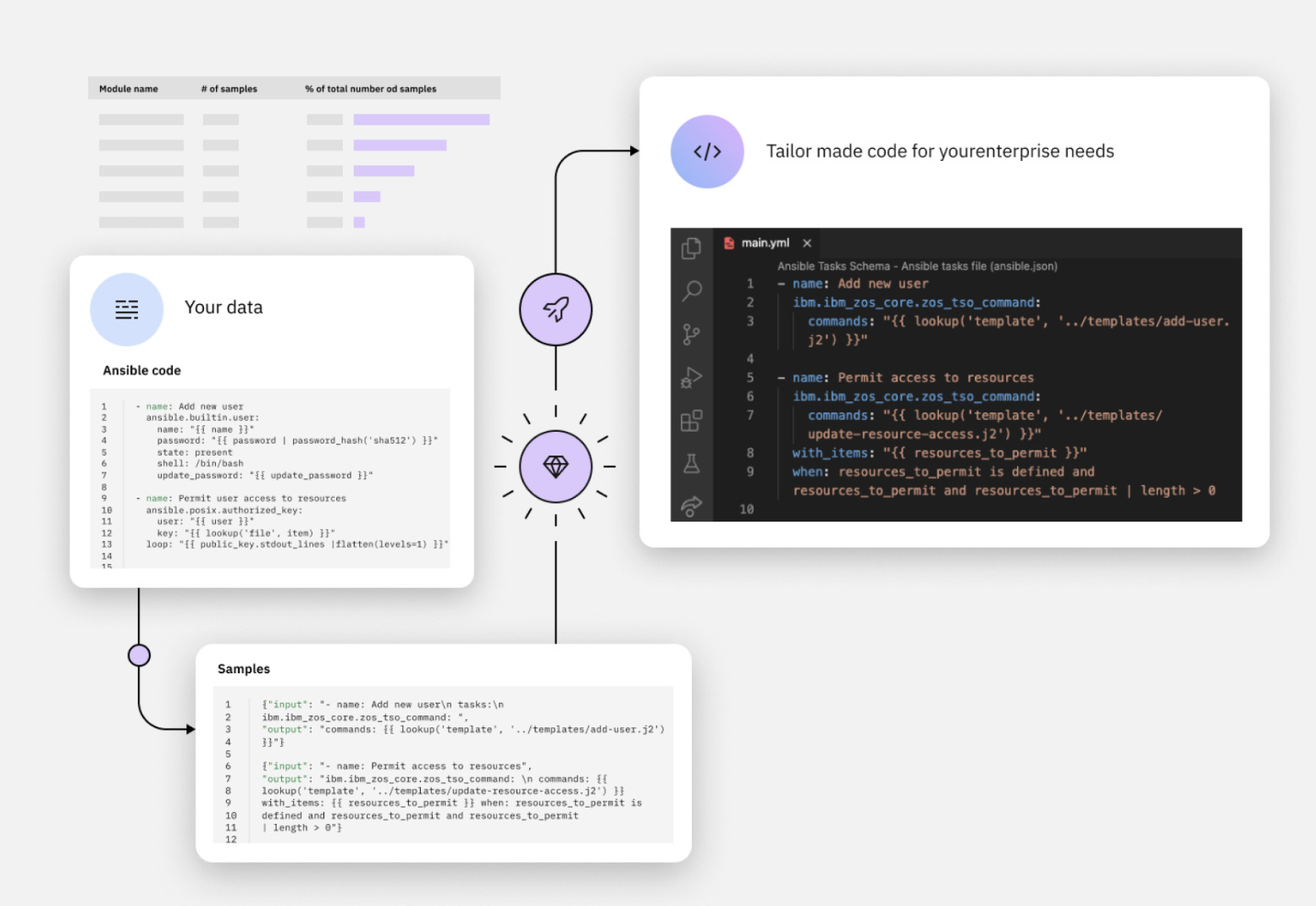Click the '# of samples' column header

click(x=229, y=89)
